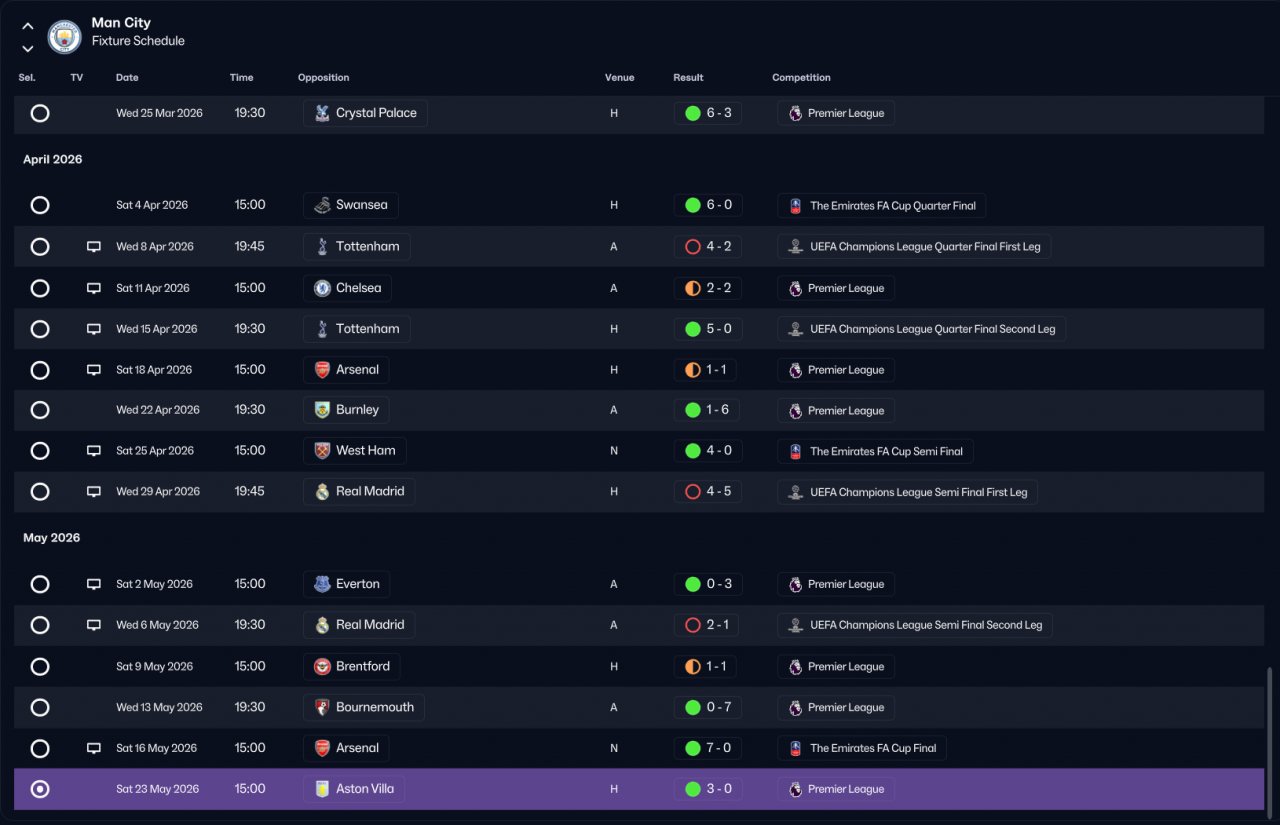Select the Brentford match radio button
Screen dimensions: 1280x825
tap(40, 666)
